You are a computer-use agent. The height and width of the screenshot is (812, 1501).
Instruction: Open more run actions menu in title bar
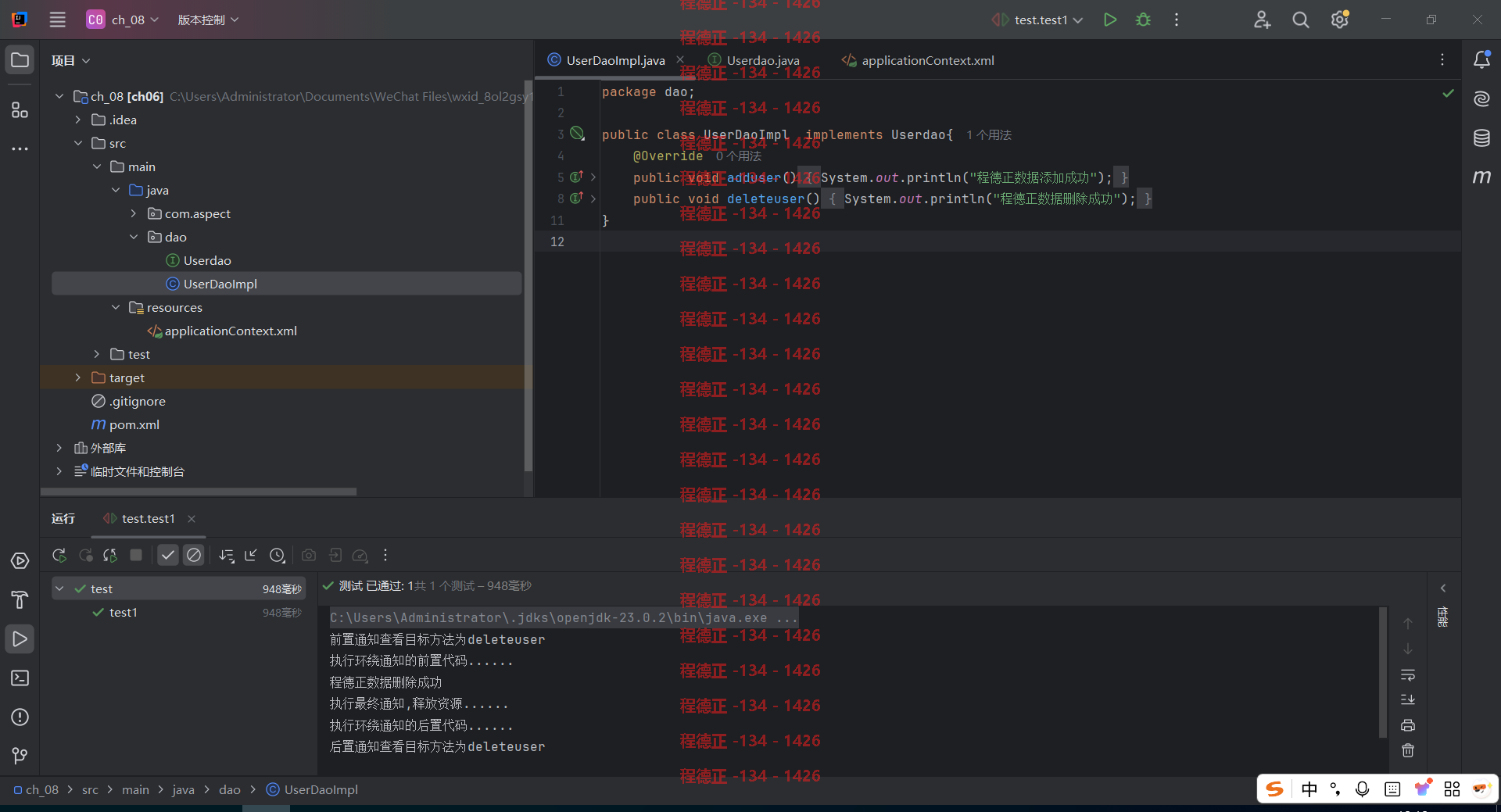pos(1177,20)
